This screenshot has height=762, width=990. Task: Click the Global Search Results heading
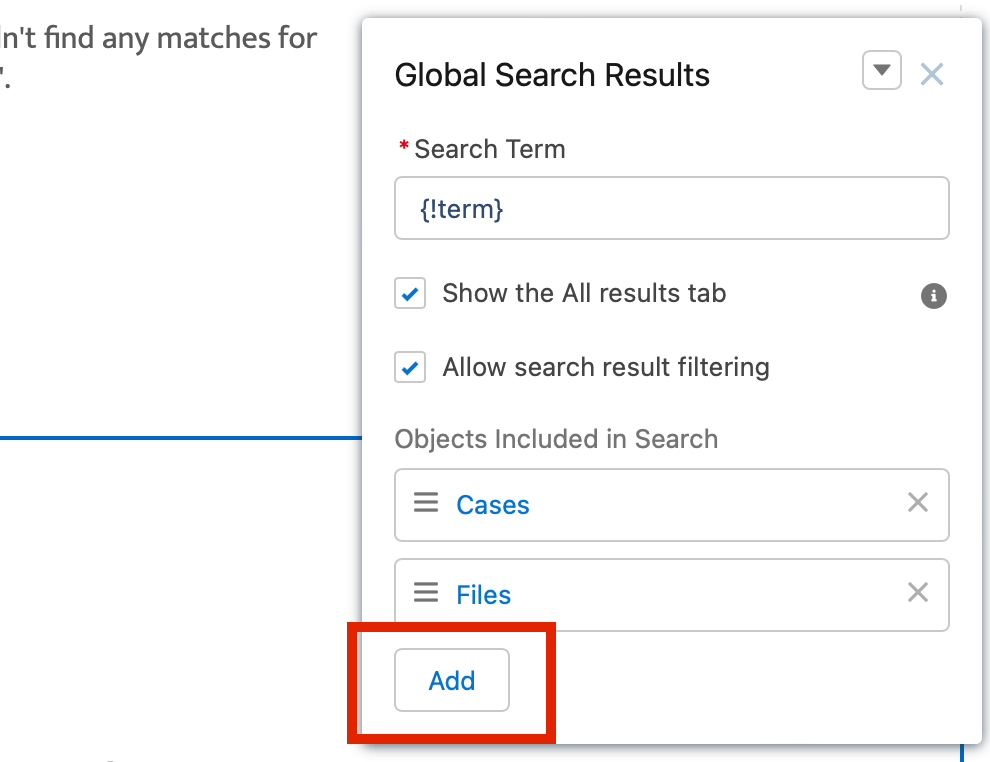[x=552, y=74]
